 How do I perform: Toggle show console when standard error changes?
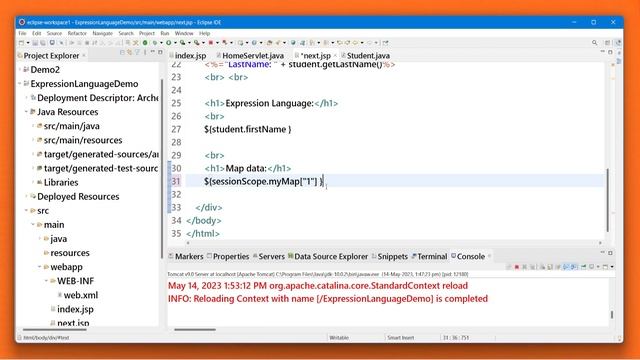[x=574, y=267]
